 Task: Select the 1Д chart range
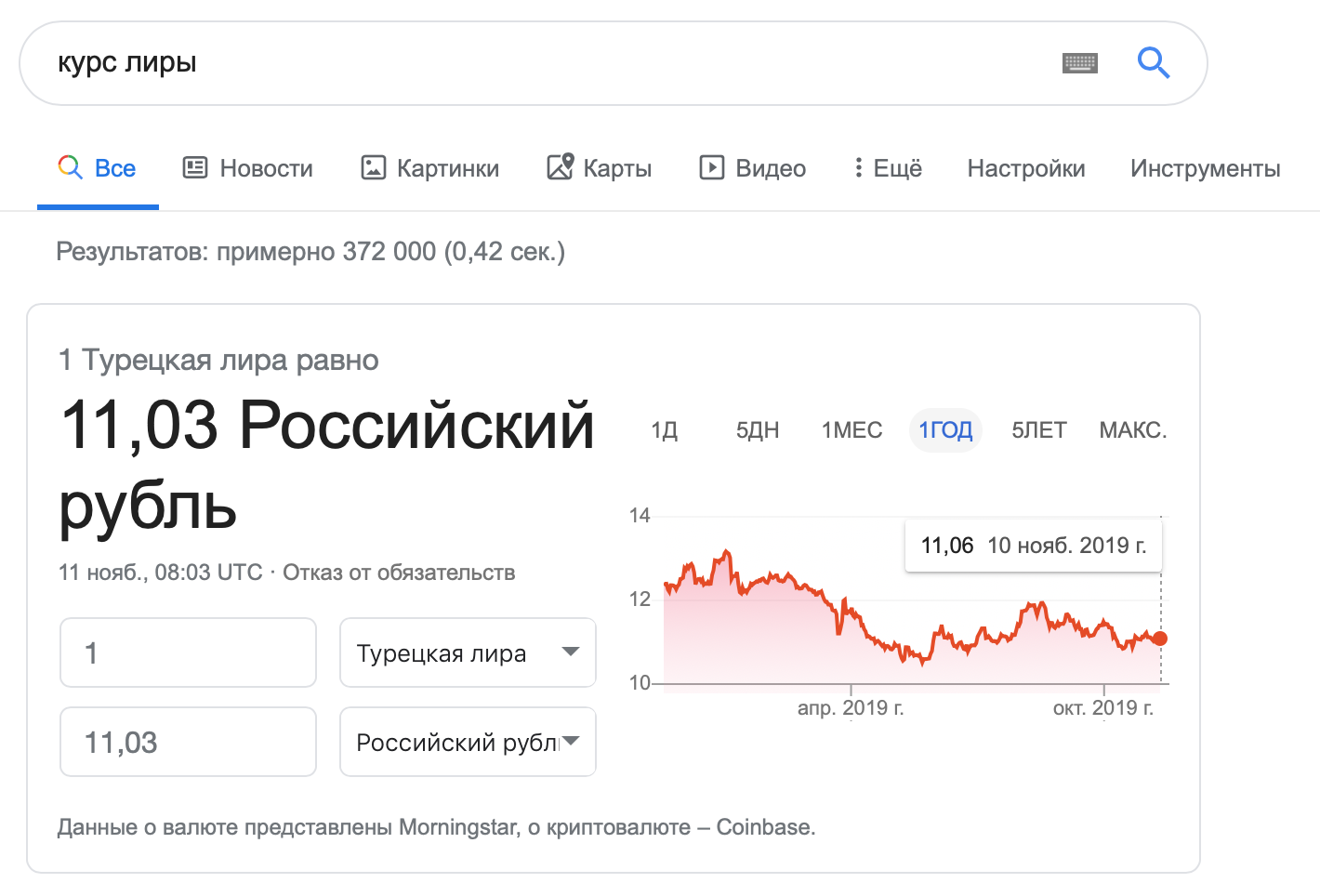click(x=664, y=430)
